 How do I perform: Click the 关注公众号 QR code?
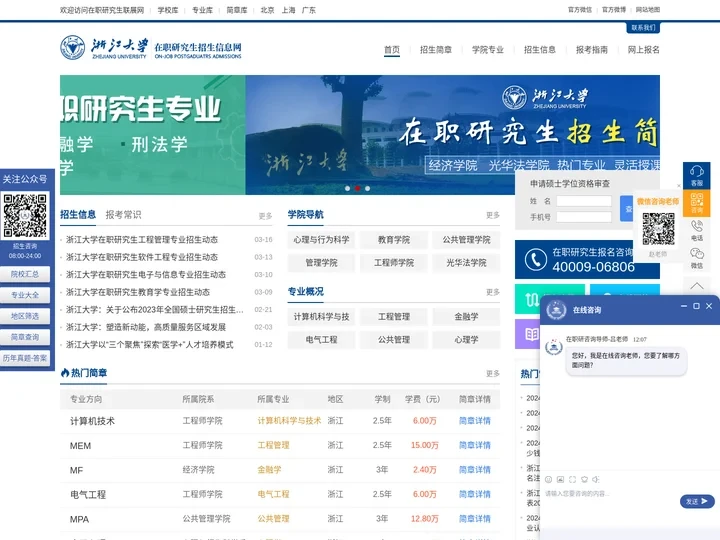coord(25,215)
